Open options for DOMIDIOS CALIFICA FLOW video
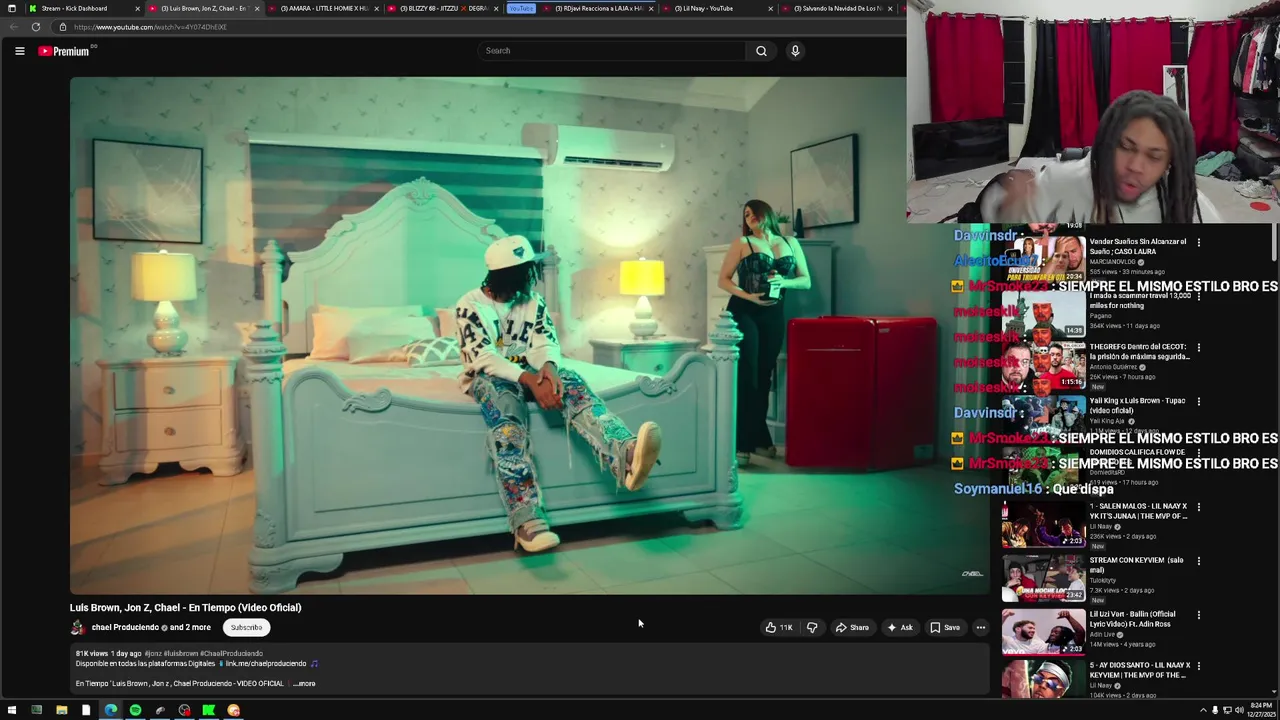 tap(1199, 454)
